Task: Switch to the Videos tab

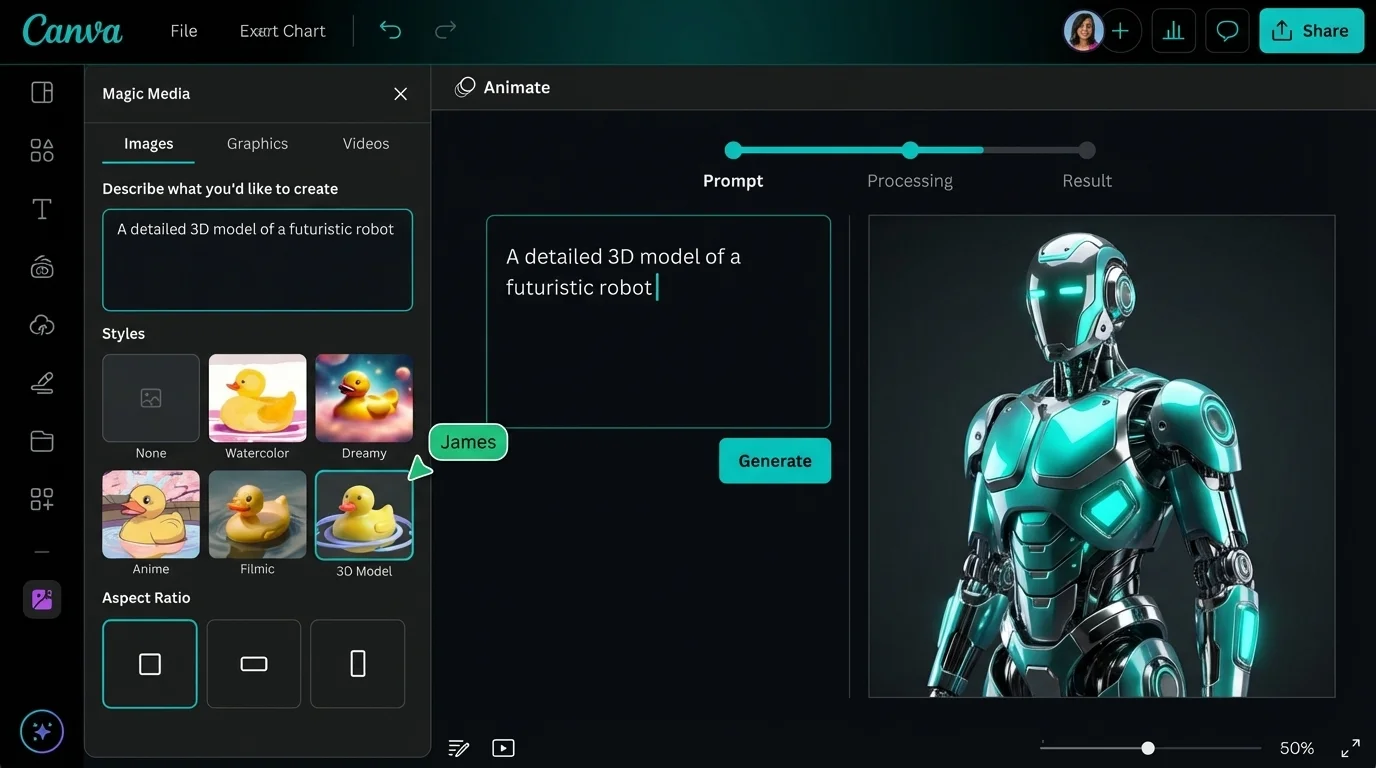Action: pyautogui.click(x=364, y=143)
